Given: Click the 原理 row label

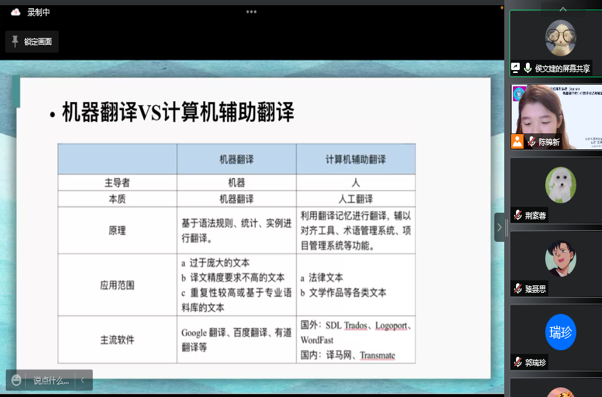Looking at the screenshot, I should pos(117,230).
